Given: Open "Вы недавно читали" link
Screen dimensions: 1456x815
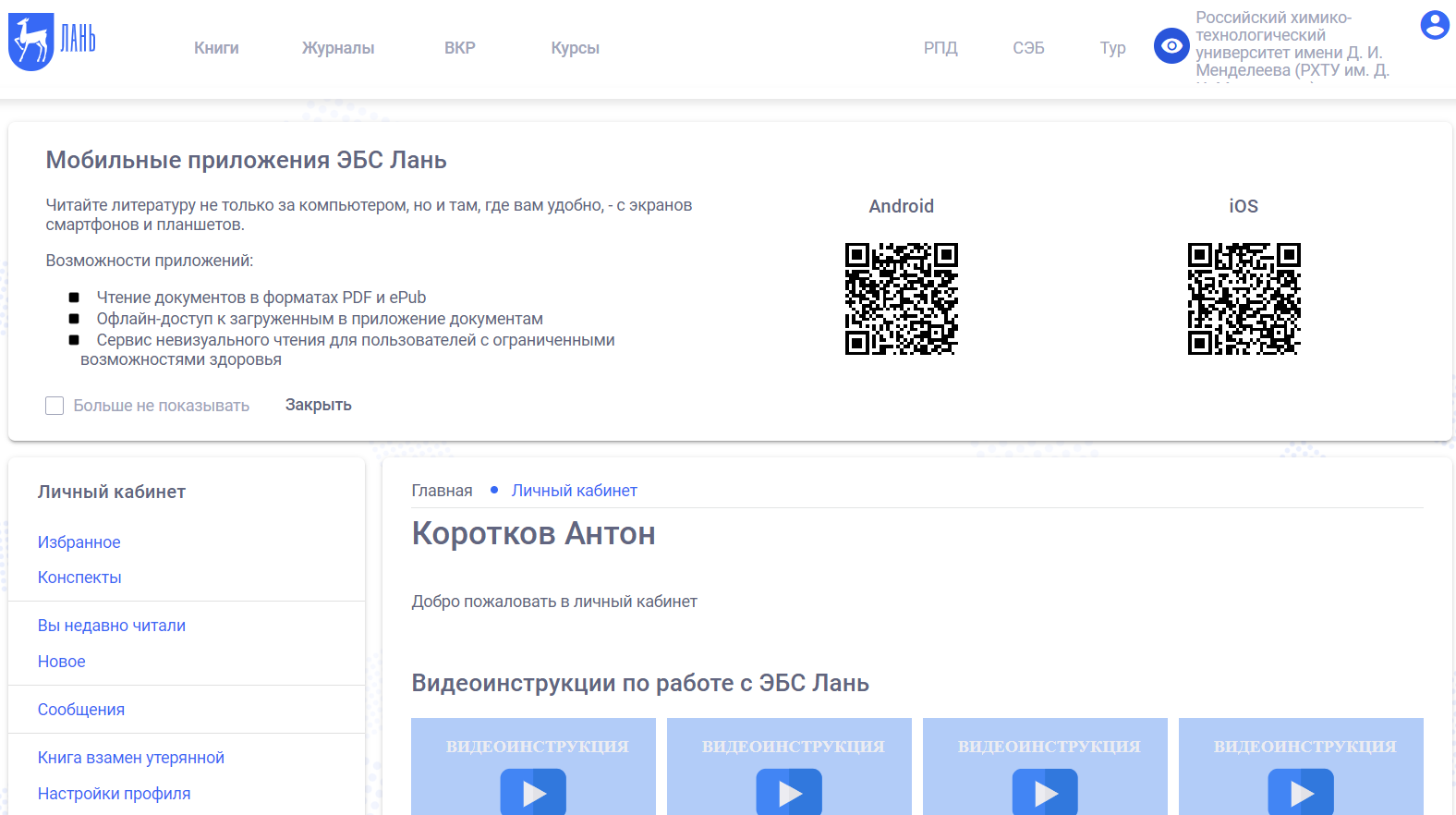Looking at the screenshot, I should 112,626.
